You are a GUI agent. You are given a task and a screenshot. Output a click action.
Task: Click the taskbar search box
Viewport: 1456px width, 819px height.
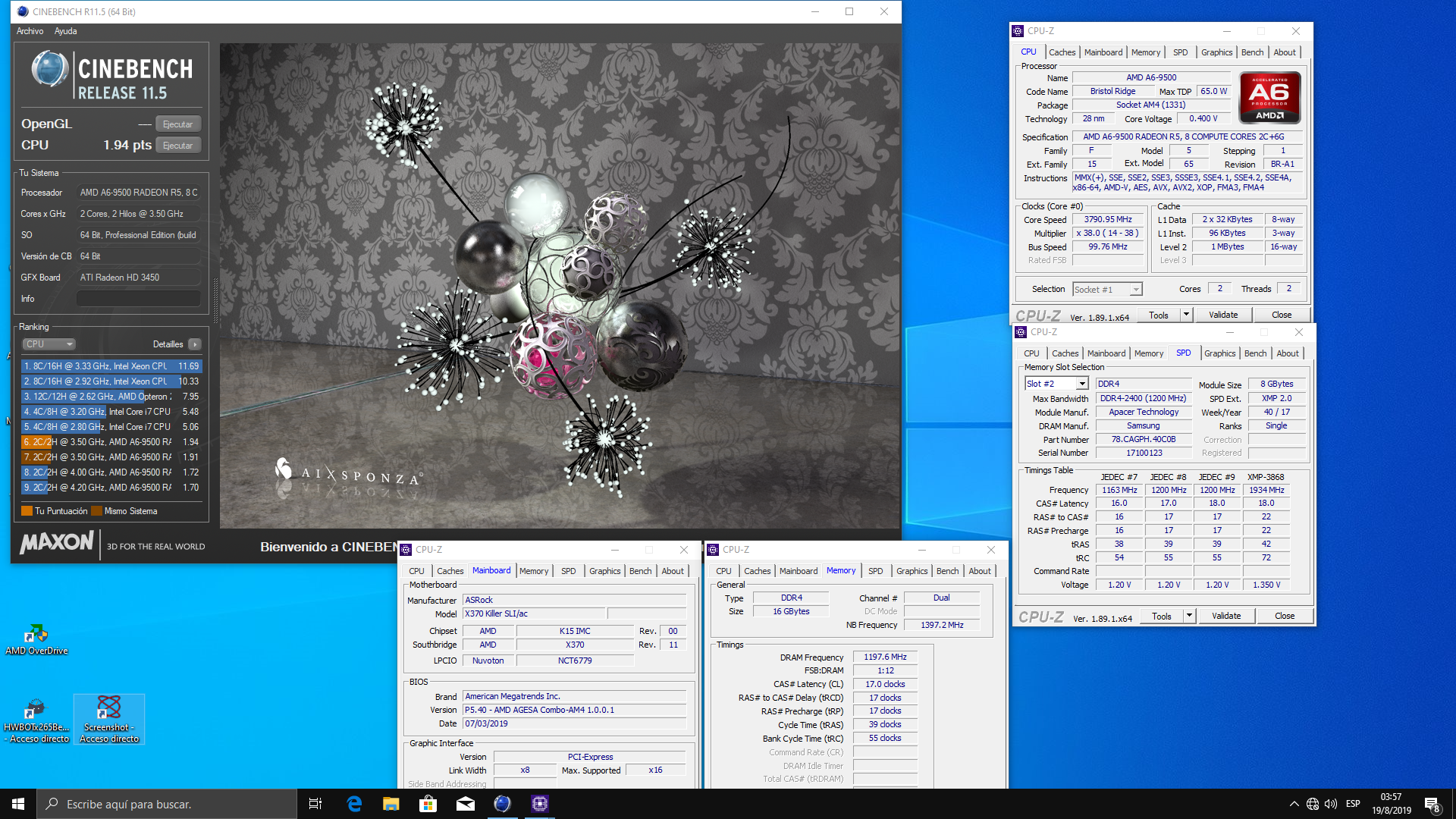[x=167, y=804]
